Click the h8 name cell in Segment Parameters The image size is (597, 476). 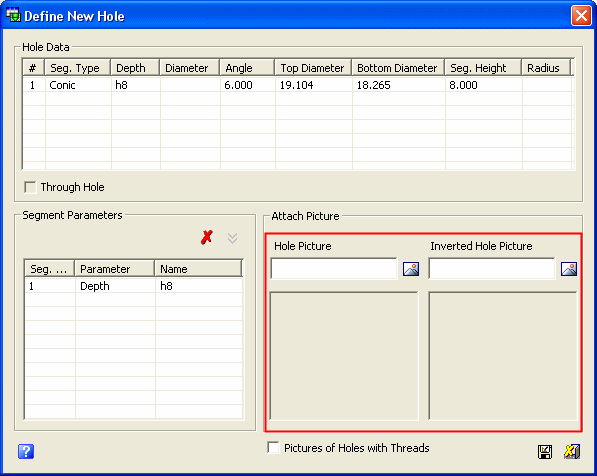(198, 286)
